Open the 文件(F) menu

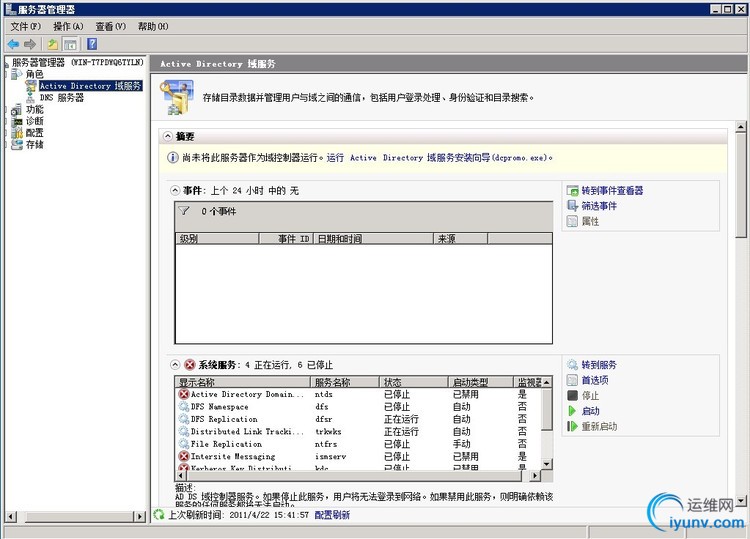click(x=26, y=26)
